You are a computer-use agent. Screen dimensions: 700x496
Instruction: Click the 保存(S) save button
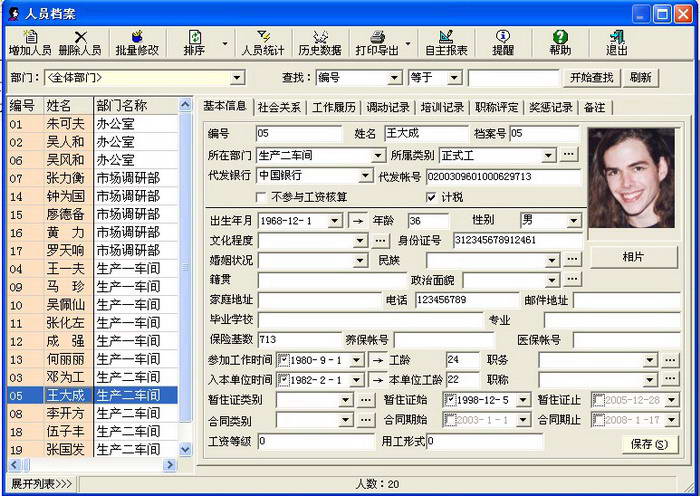650,444
